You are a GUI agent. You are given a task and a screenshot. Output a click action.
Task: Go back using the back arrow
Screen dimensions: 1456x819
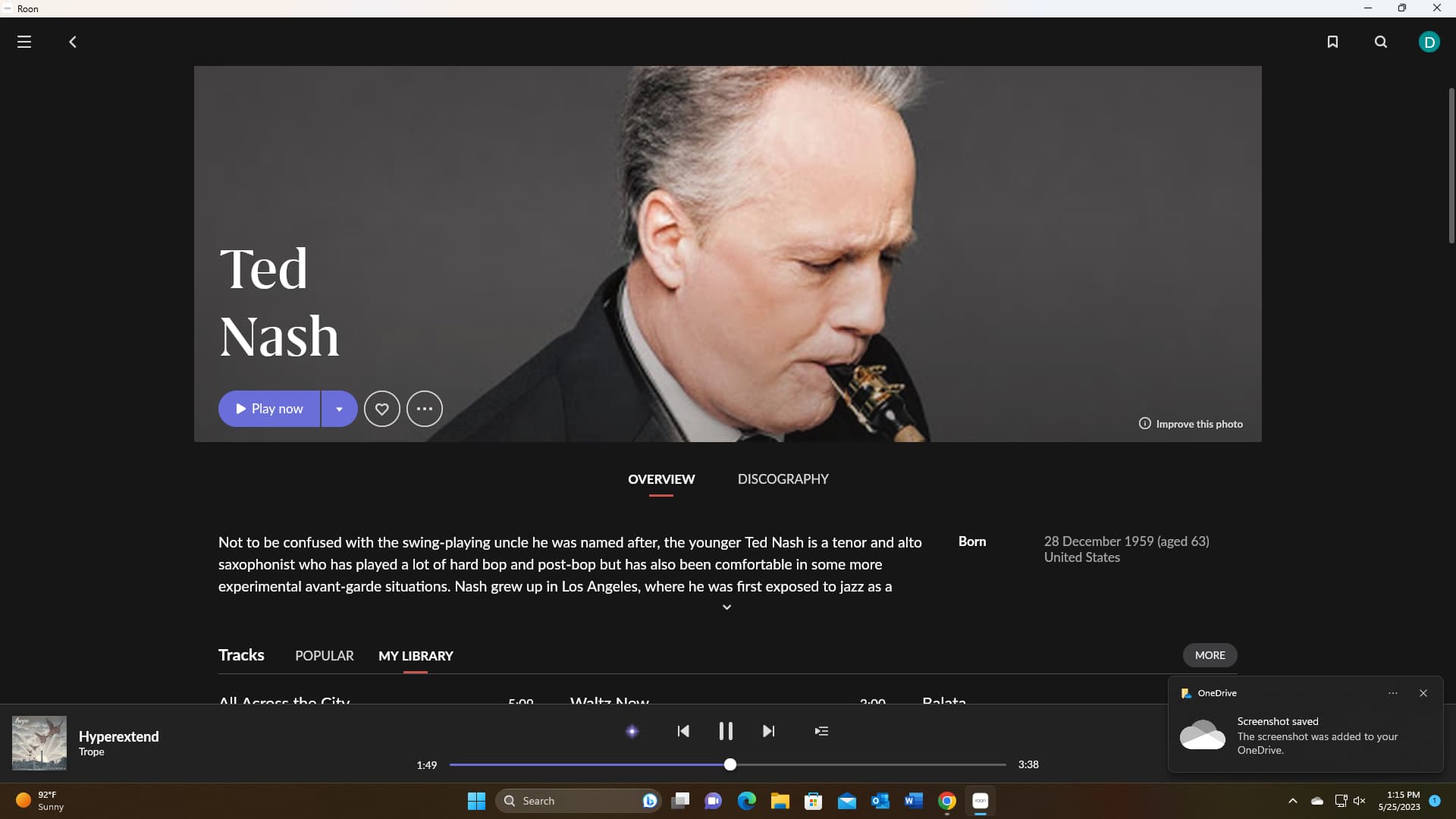click(x=73, y=42)
